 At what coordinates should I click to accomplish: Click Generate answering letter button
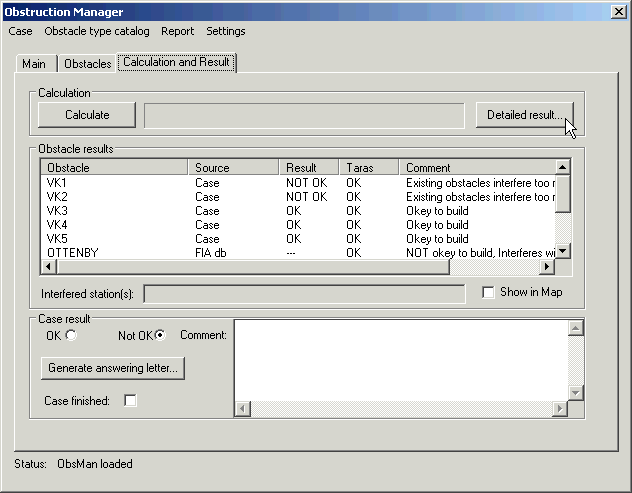[113, 368]
